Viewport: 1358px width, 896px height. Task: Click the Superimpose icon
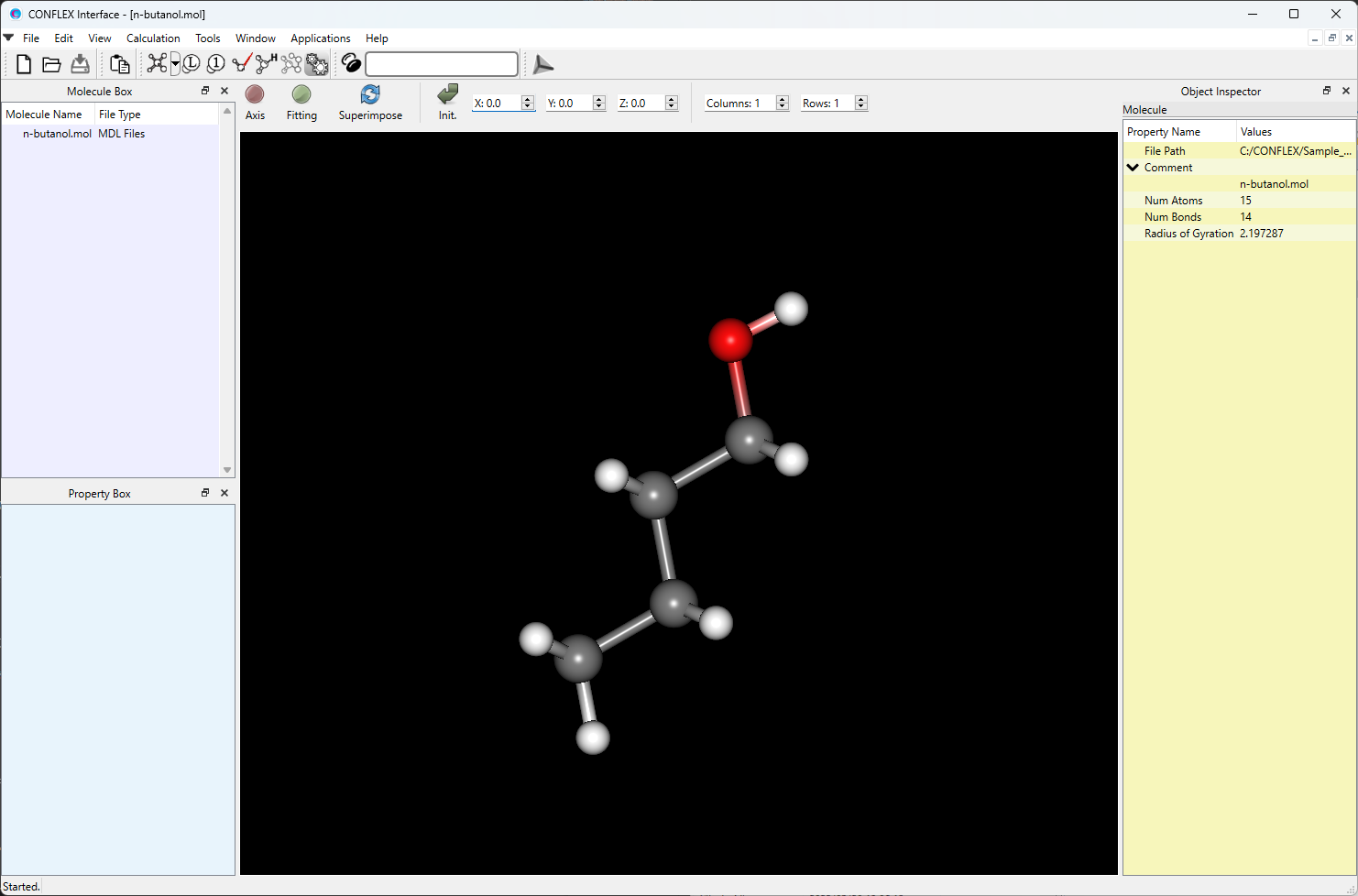point(370,94)
